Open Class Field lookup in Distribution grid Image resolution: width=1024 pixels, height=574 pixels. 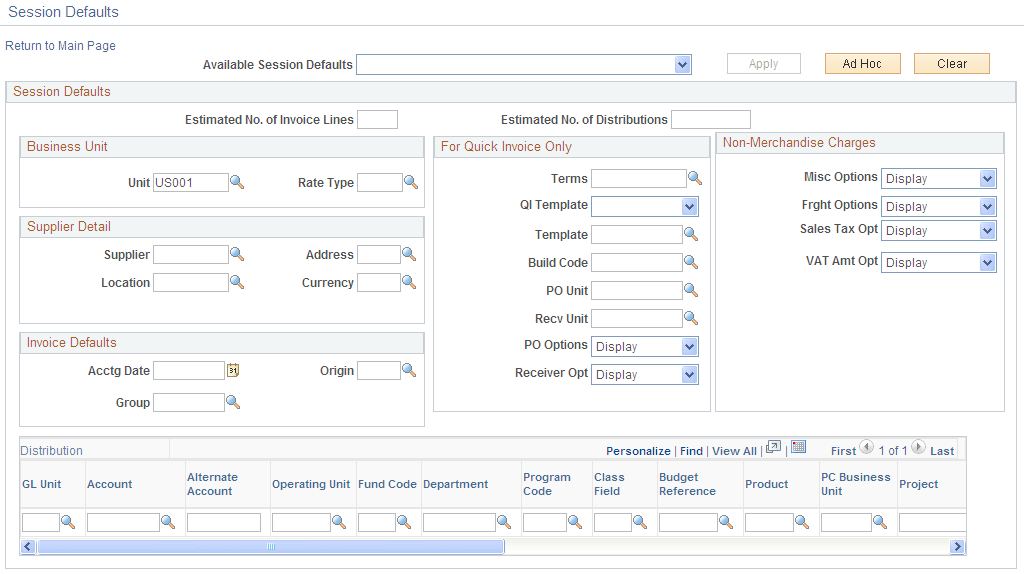(640, 522)
